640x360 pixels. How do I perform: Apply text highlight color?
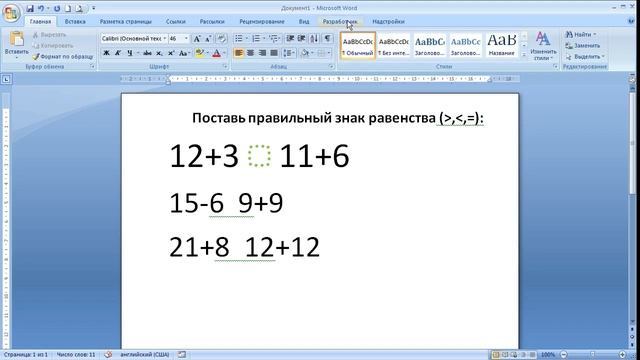pos(199,53)
